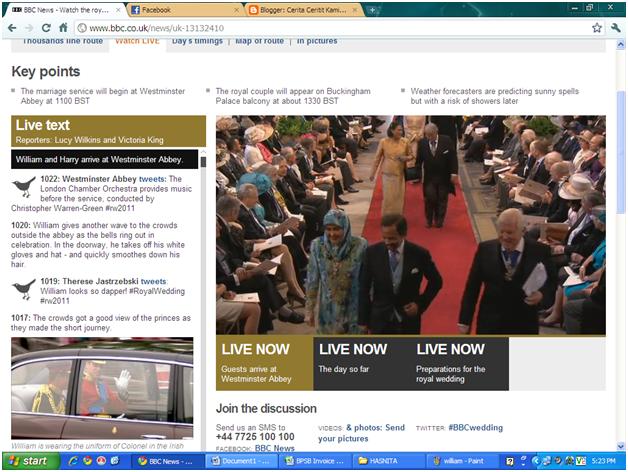Screen dimensions: 628x472
Task: Go back using the browser back arrow
Action: (x=12, y=28)
